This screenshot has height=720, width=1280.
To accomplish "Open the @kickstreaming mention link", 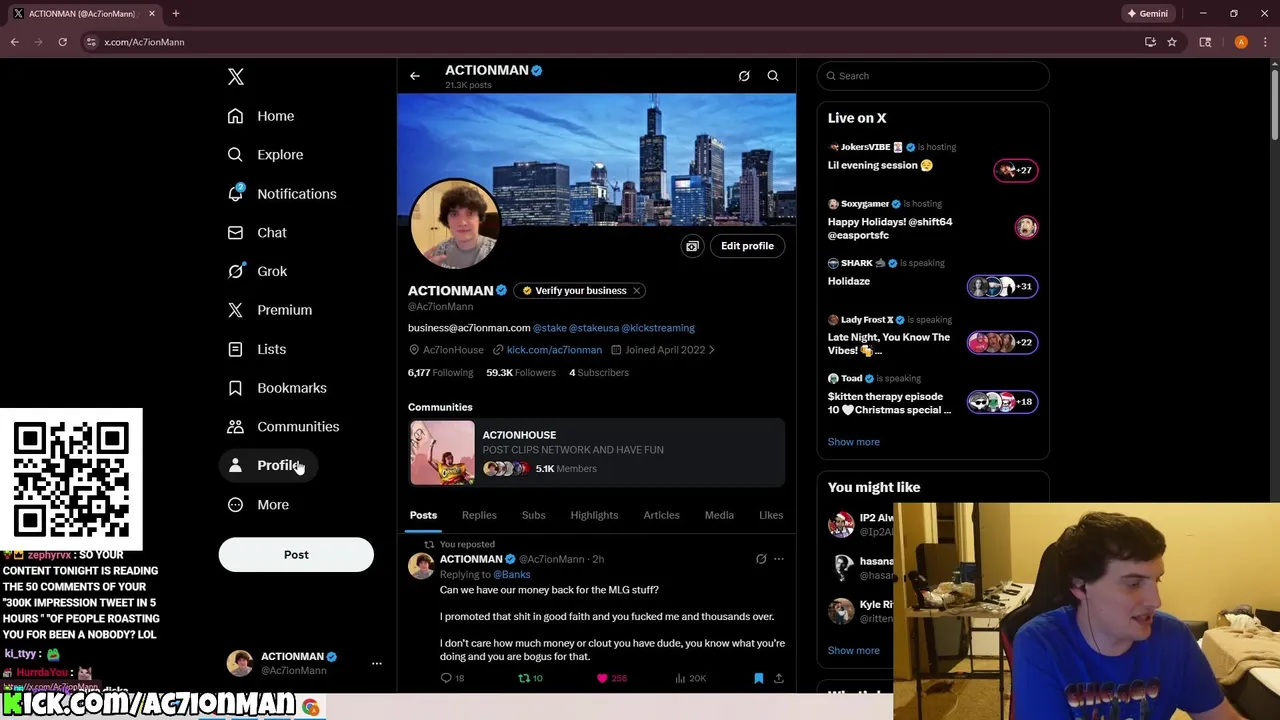I will click(x=658, y=328).
